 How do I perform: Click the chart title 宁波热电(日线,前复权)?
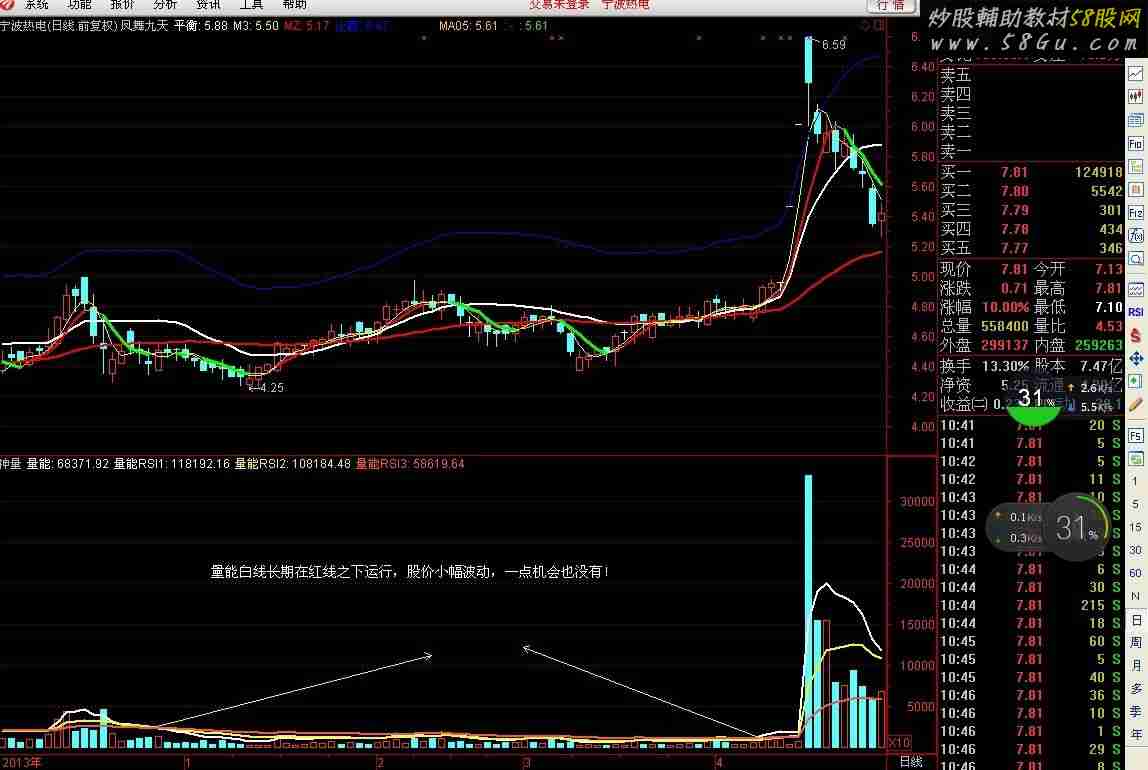coord(58,26)
